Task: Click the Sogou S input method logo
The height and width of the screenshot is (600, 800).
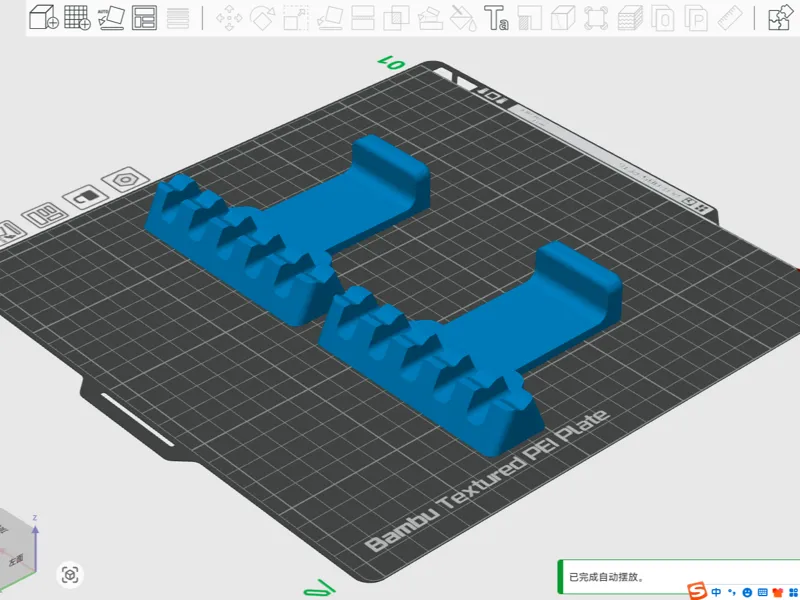Action: point(697,591)
